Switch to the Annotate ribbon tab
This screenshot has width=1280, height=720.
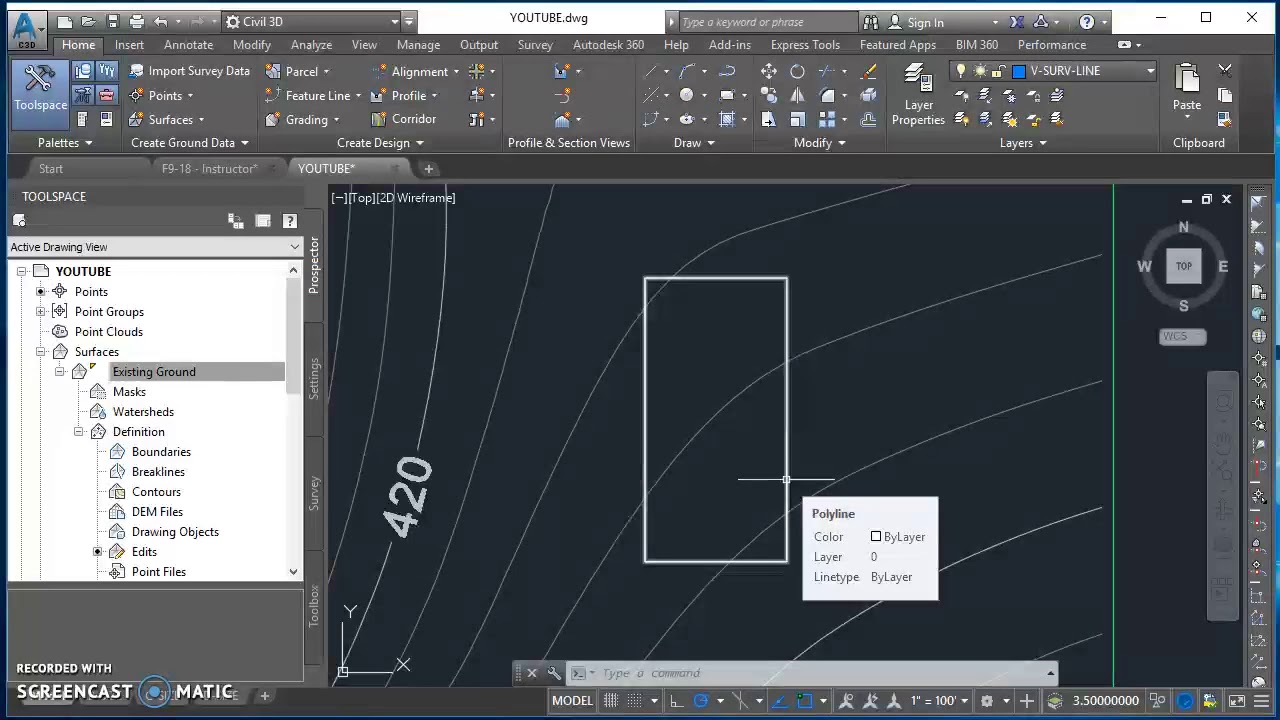pyautogui.click(x=188, y=45)
